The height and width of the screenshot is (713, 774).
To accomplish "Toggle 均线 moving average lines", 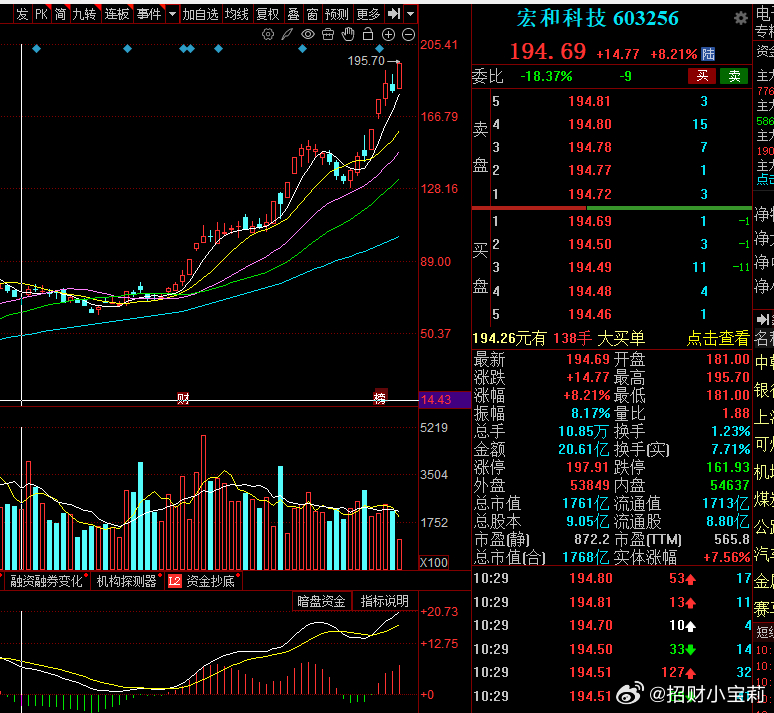I will point(237,14).
